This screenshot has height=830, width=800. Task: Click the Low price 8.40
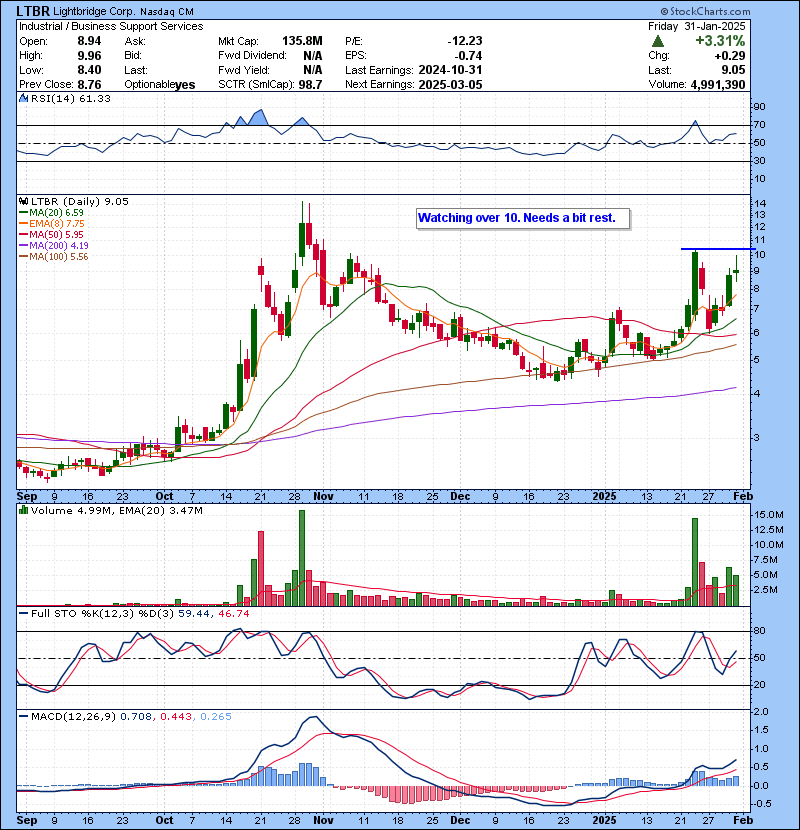[89, 70]
